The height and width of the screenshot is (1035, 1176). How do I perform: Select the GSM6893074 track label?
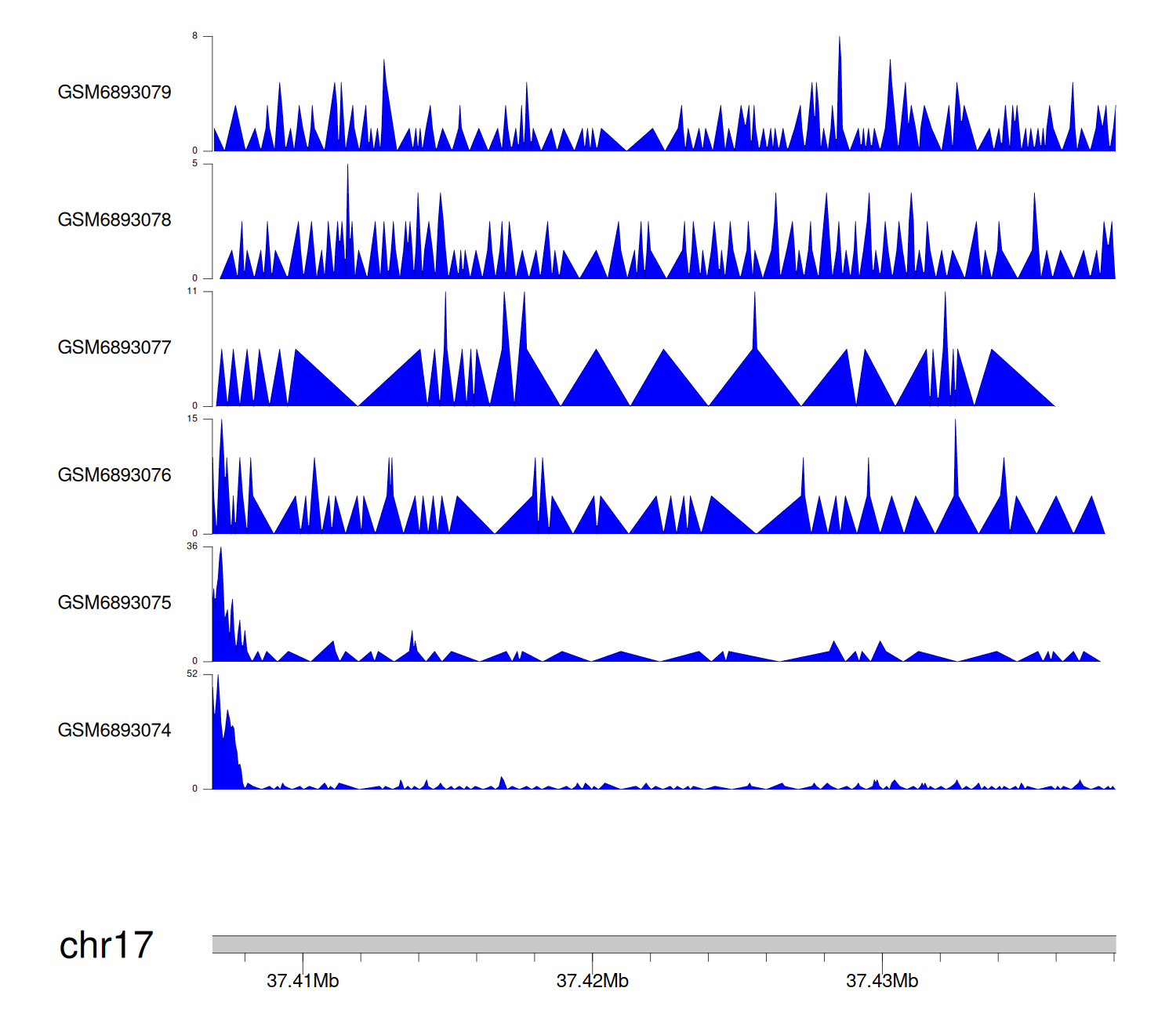click(114, 731)
